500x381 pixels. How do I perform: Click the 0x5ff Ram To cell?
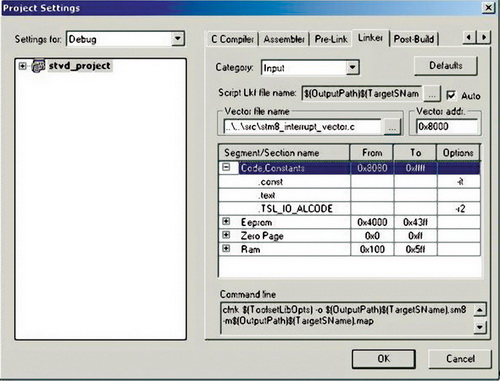point(415,249)
